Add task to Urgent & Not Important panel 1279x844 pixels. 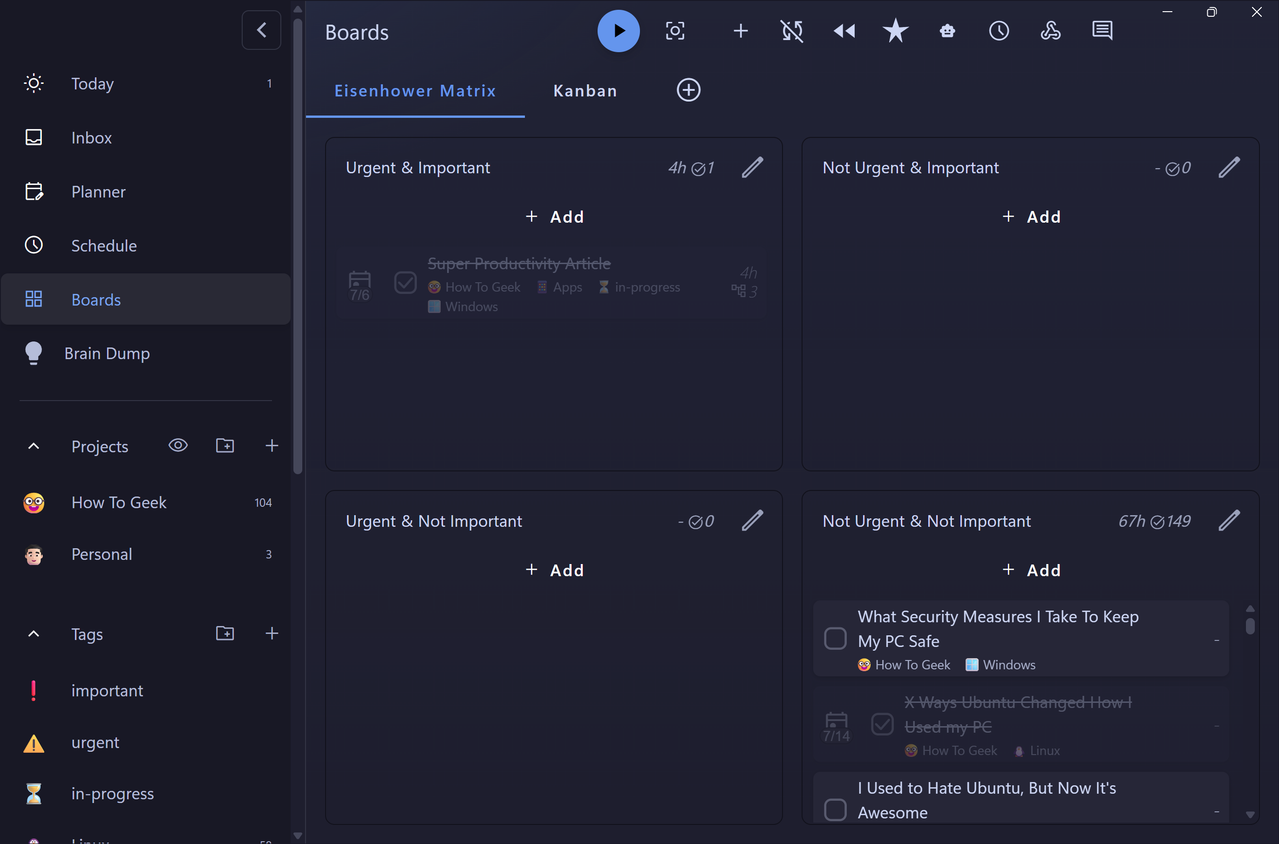click(554, 570)
